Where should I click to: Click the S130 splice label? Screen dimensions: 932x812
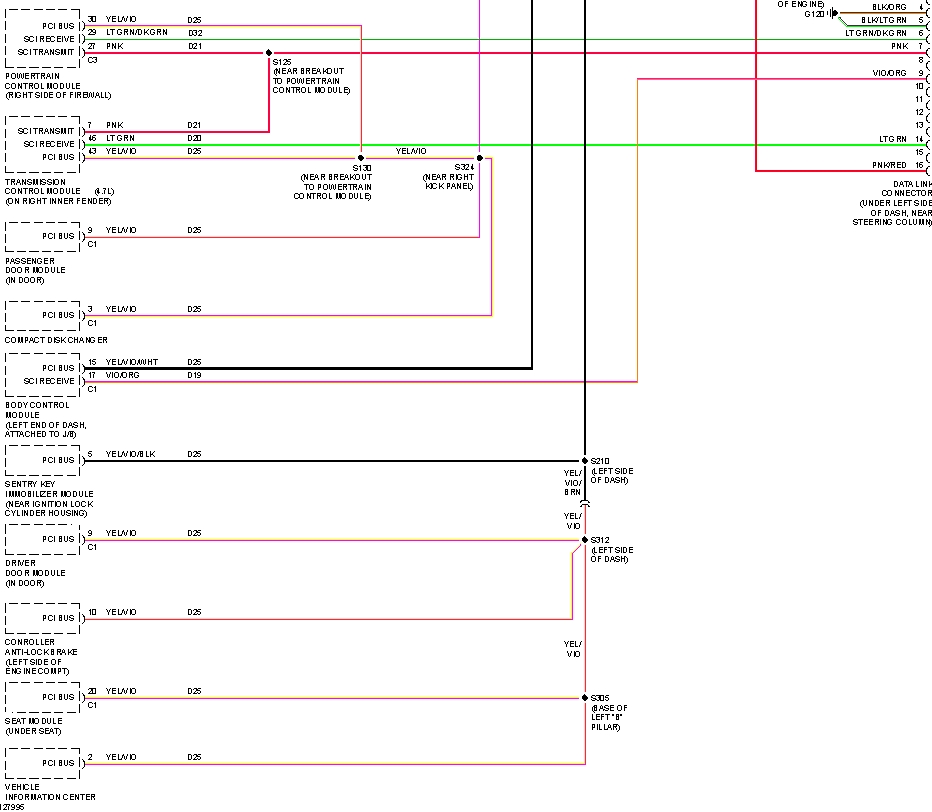(x=362, y=168)
